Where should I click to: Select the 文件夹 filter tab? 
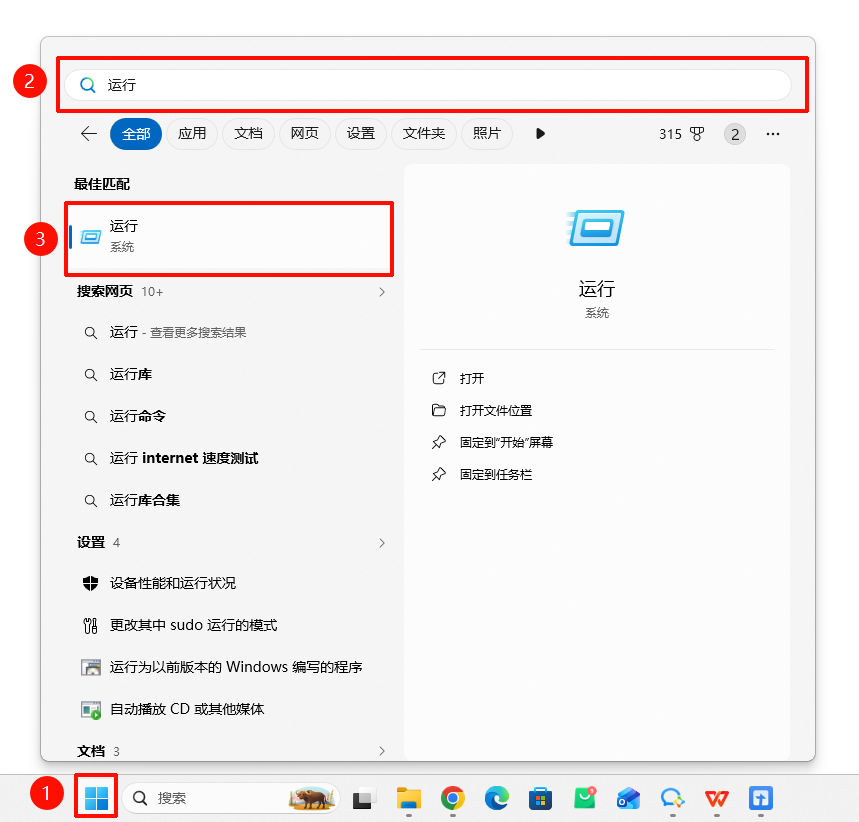[423, 133]
